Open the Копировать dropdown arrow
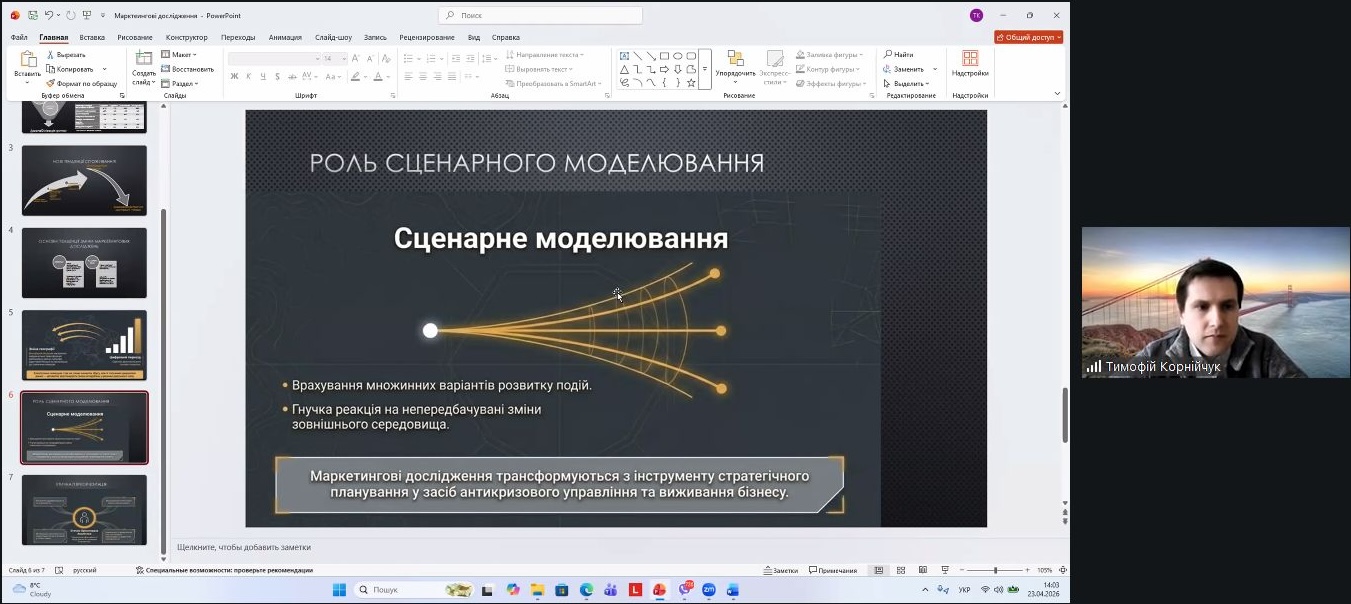The image size is (1351, 604). [x=104, y=69]
